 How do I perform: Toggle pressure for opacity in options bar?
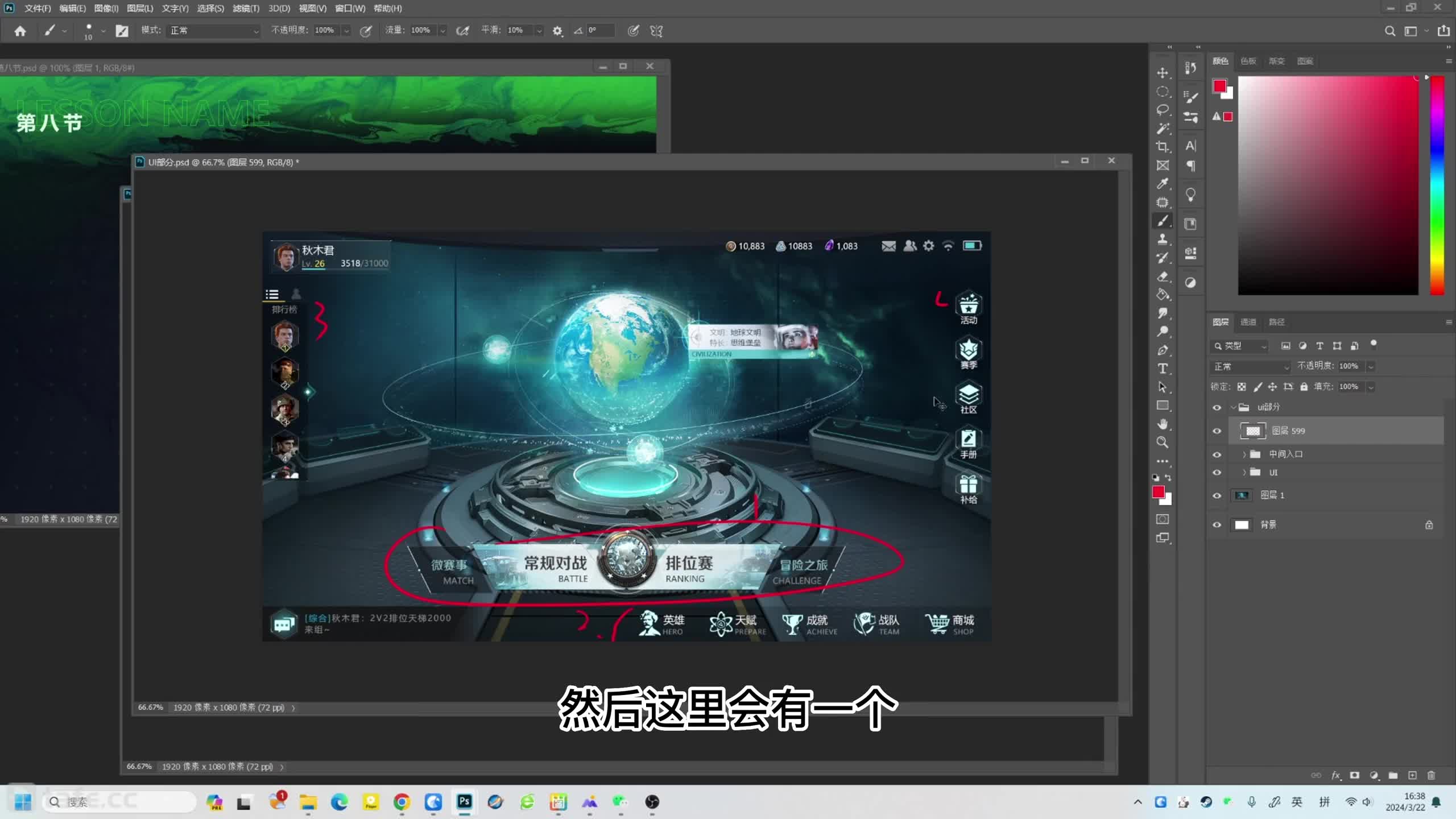pyautogui.click(x=366, y=31)
